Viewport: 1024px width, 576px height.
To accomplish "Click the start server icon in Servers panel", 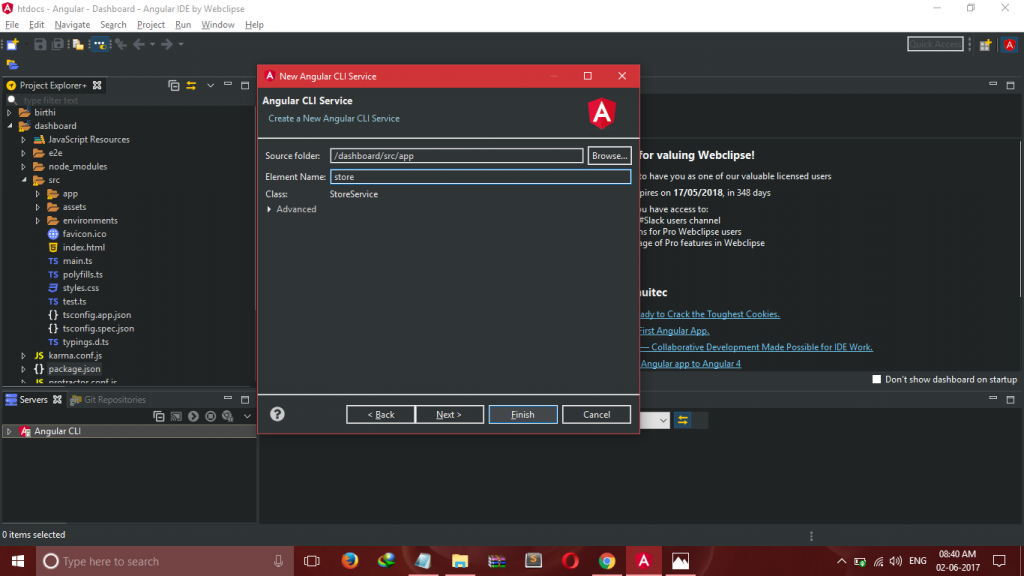I will click(191, 415).
